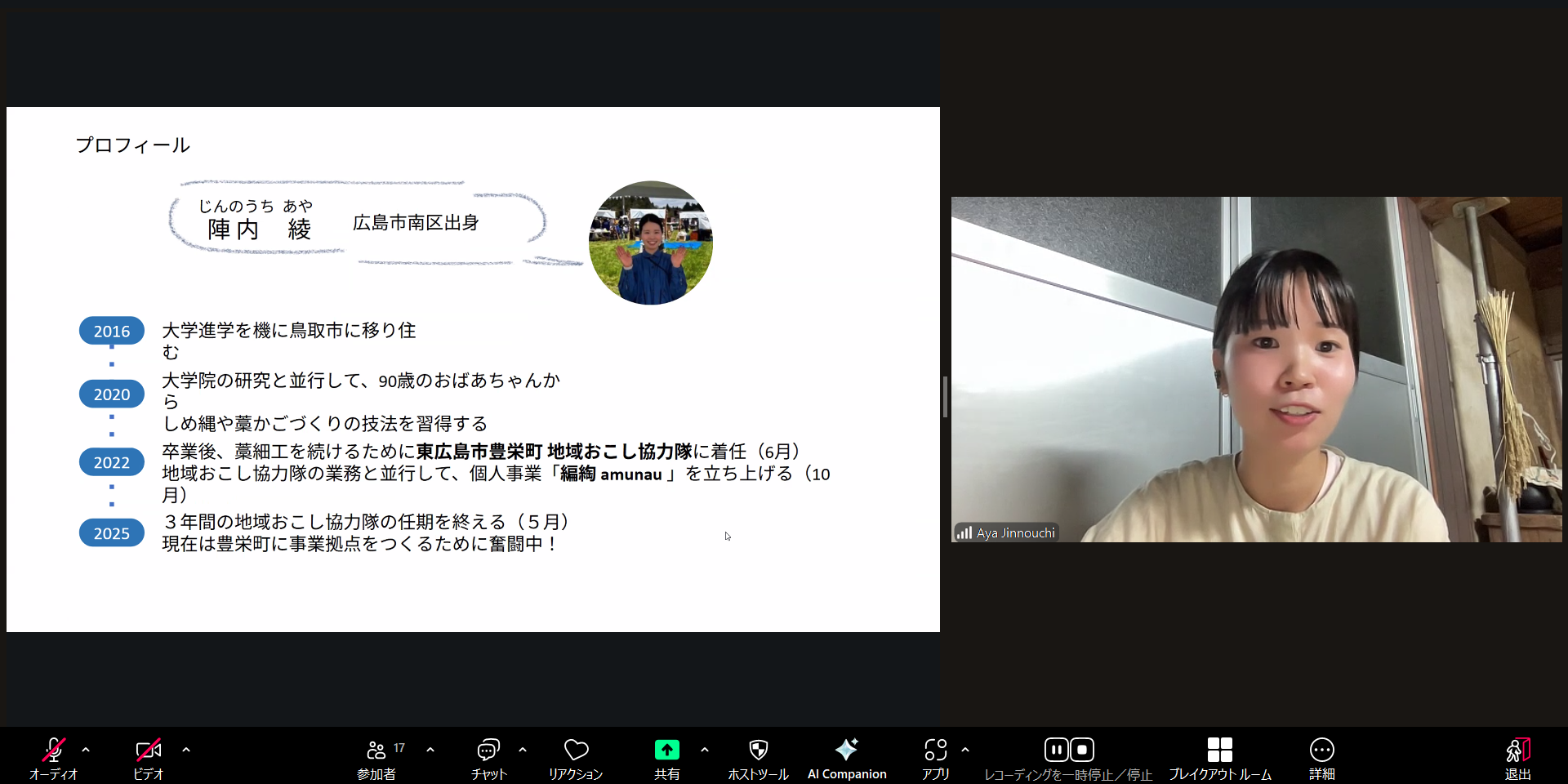Screen dimensions: 1568x784
Task: Expand the video options chevron
Action: coord(186,750)
